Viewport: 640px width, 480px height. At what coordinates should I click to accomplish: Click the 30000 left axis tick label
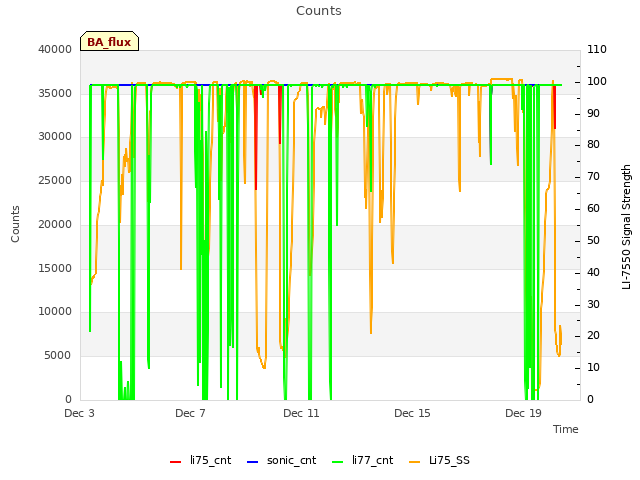pos(55,137)
